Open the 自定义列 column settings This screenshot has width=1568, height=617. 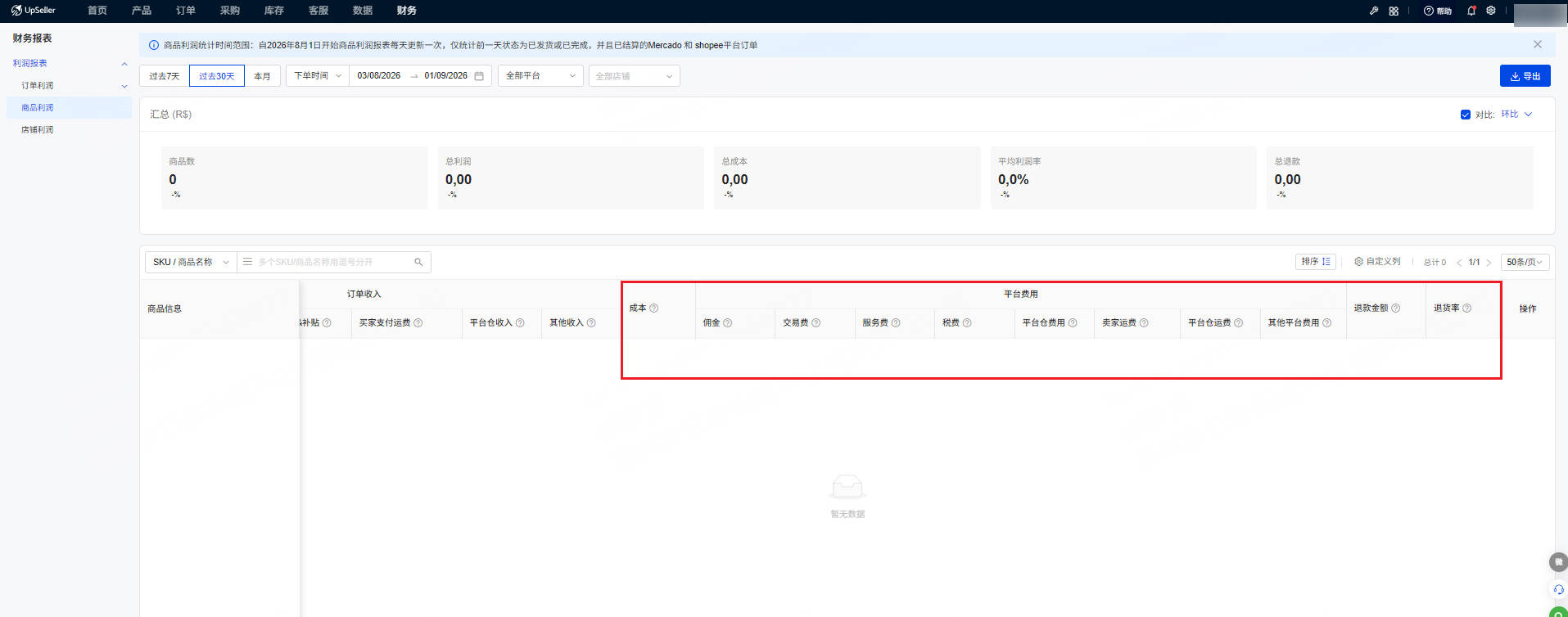point(1377,262)
